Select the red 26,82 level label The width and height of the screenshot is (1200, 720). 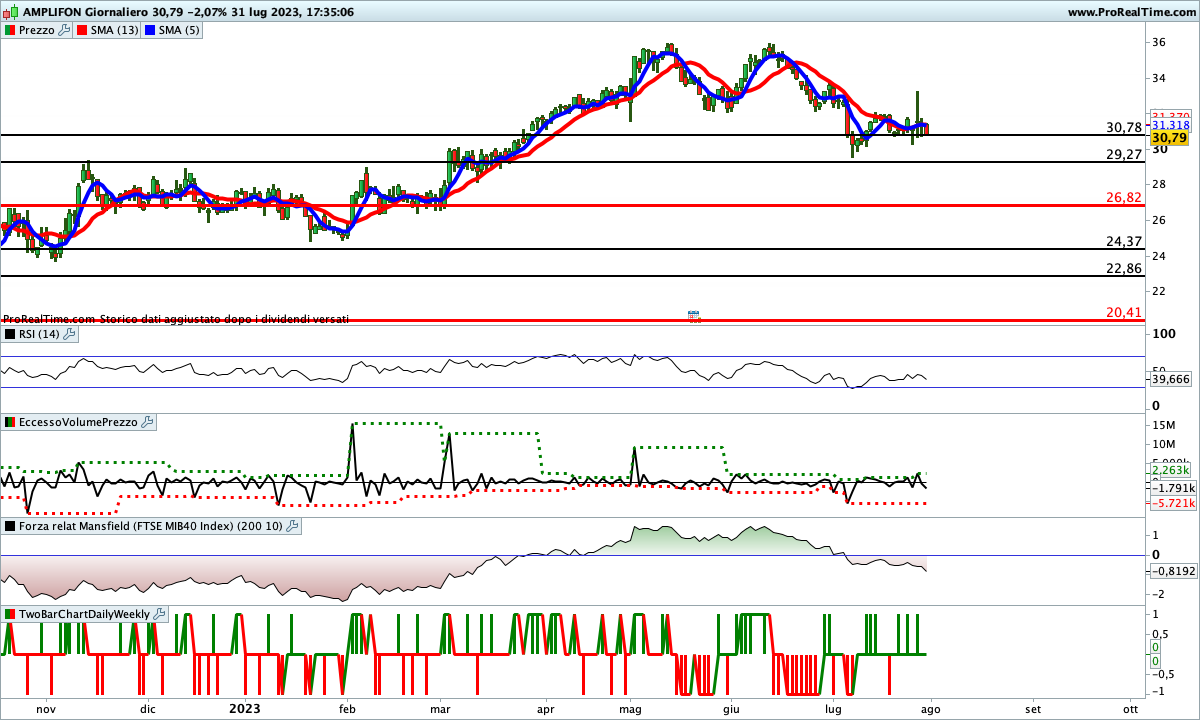(1124, 197)
